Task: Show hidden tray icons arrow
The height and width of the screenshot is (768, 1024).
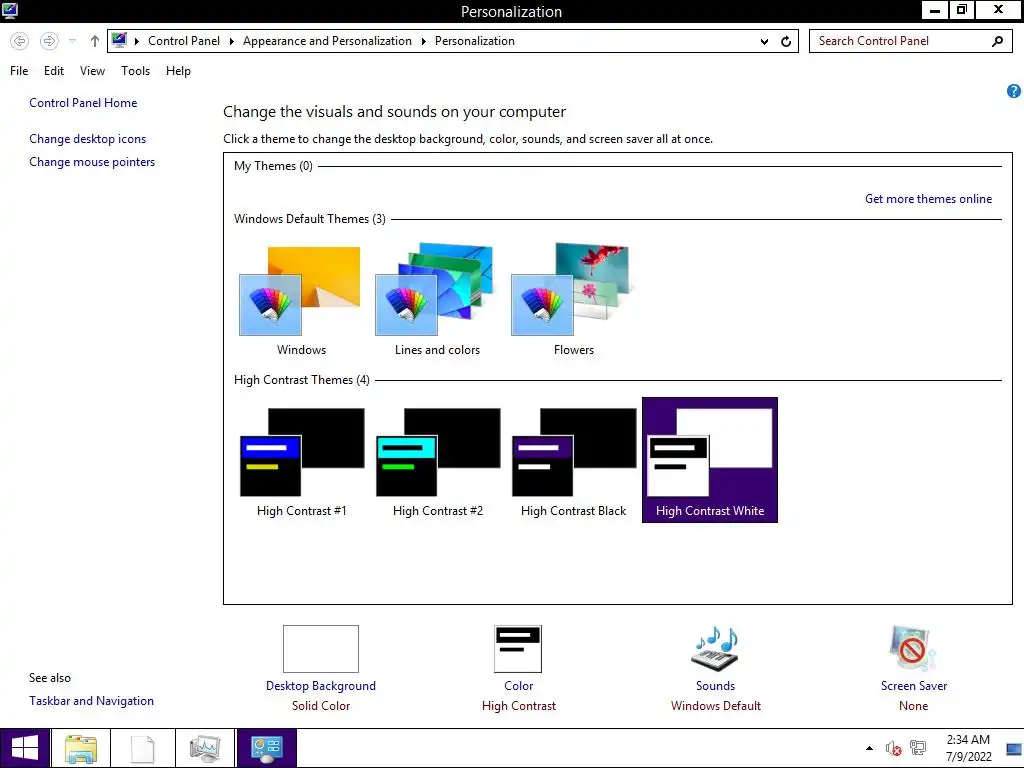Action: click(x=869, y=748)
